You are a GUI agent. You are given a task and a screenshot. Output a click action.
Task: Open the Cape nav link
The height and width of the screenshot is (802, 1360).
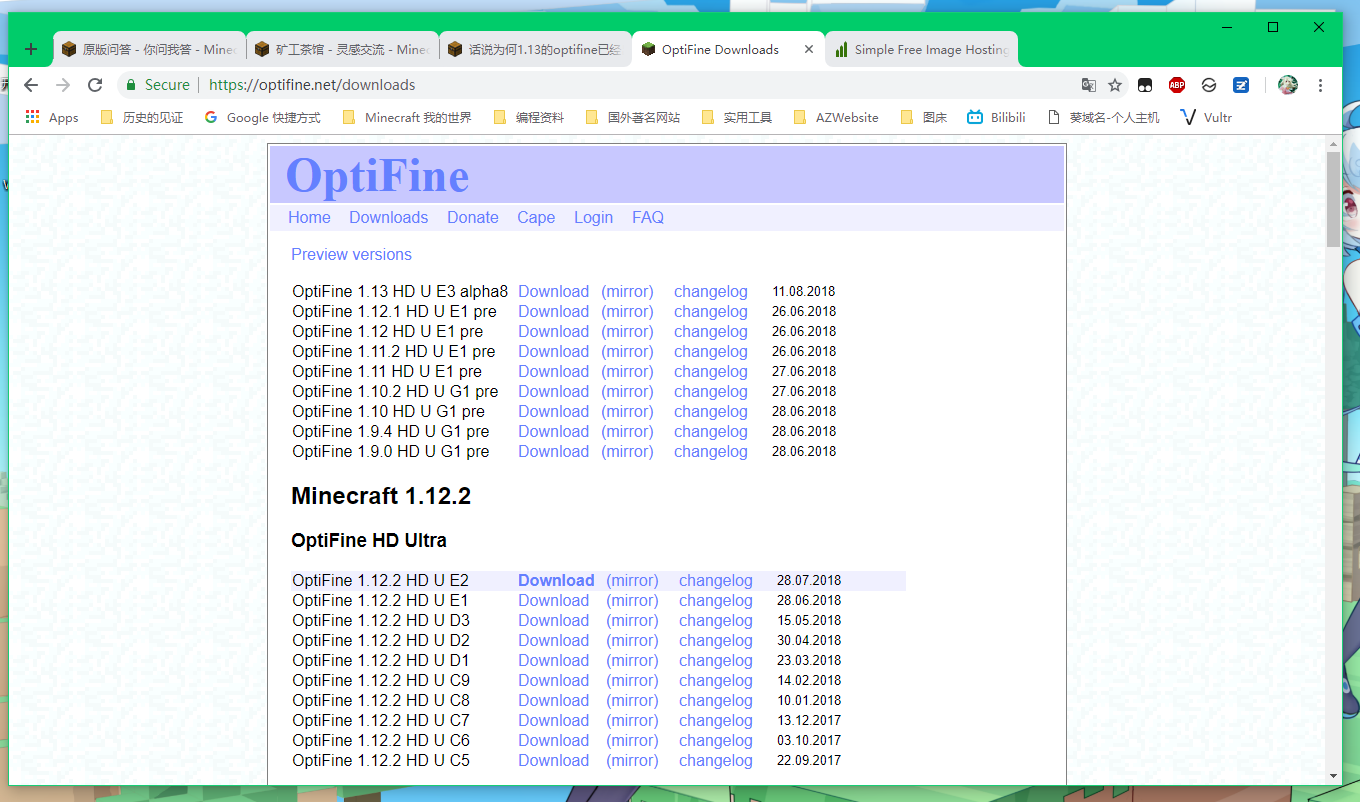[x=536, y=218]
